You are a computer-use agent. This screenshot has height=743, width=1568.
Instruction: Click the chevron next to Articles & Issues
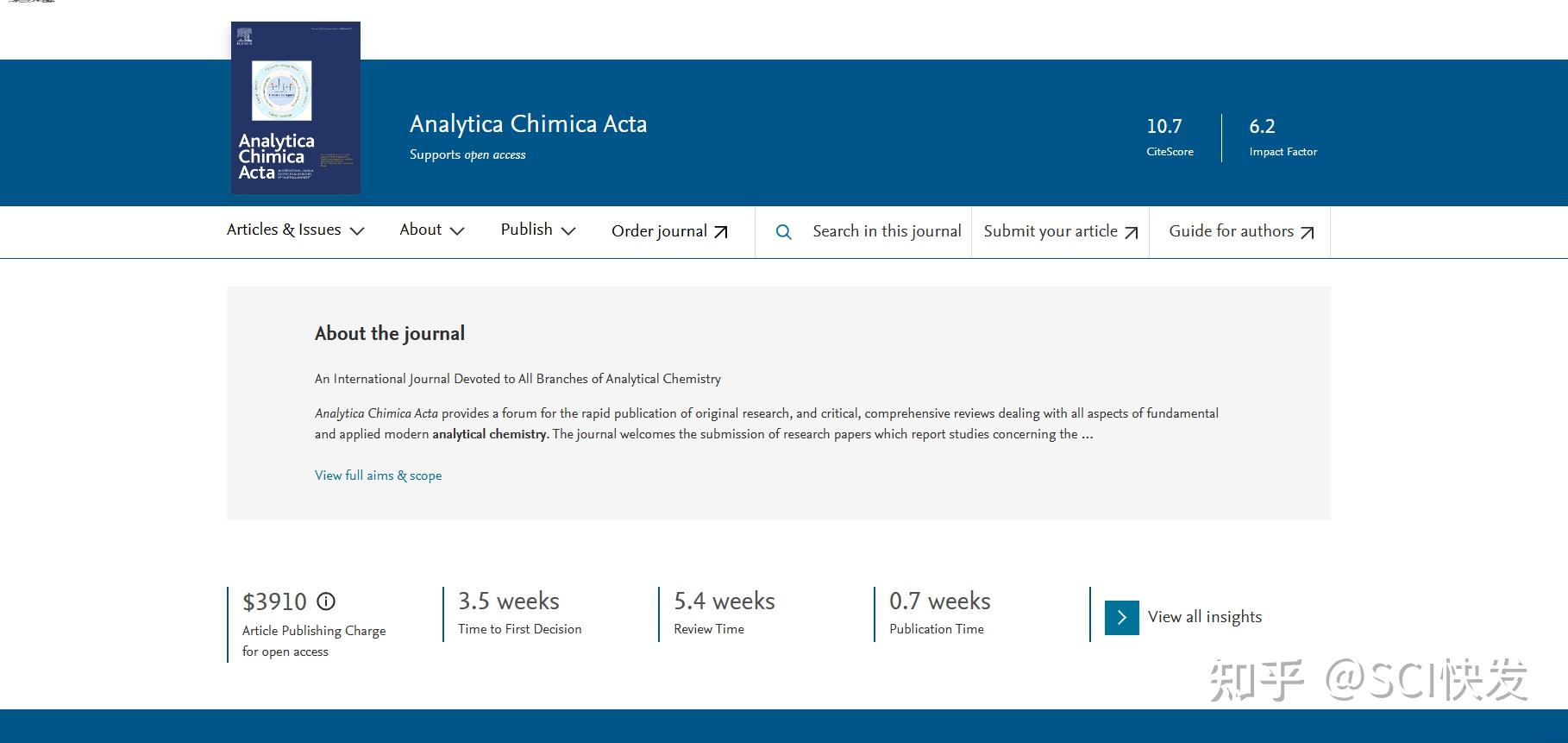[356, 231]
